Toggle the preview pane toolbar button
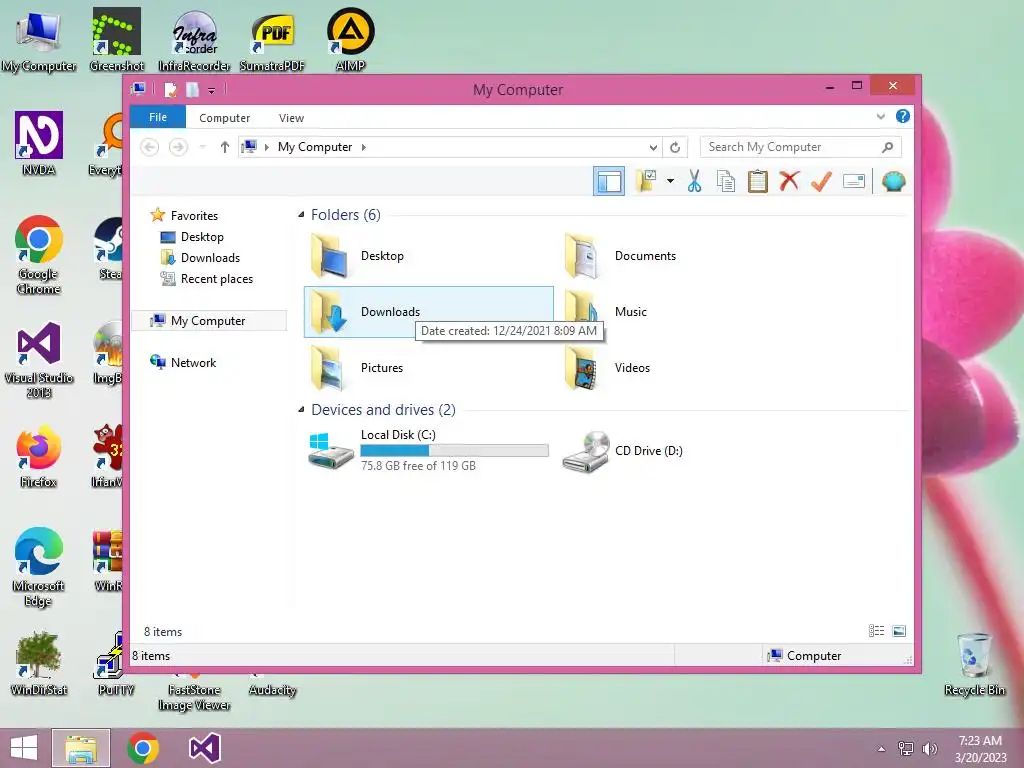 [609, 182]
